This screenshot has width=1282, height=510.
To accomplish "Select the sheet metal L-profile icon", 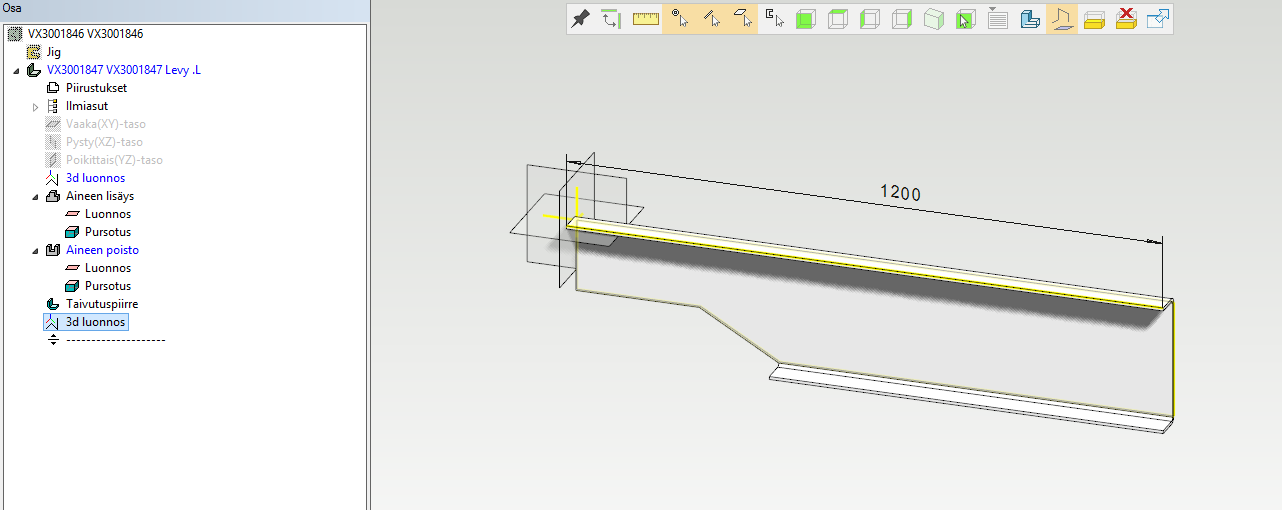I will coord(1030,19).
